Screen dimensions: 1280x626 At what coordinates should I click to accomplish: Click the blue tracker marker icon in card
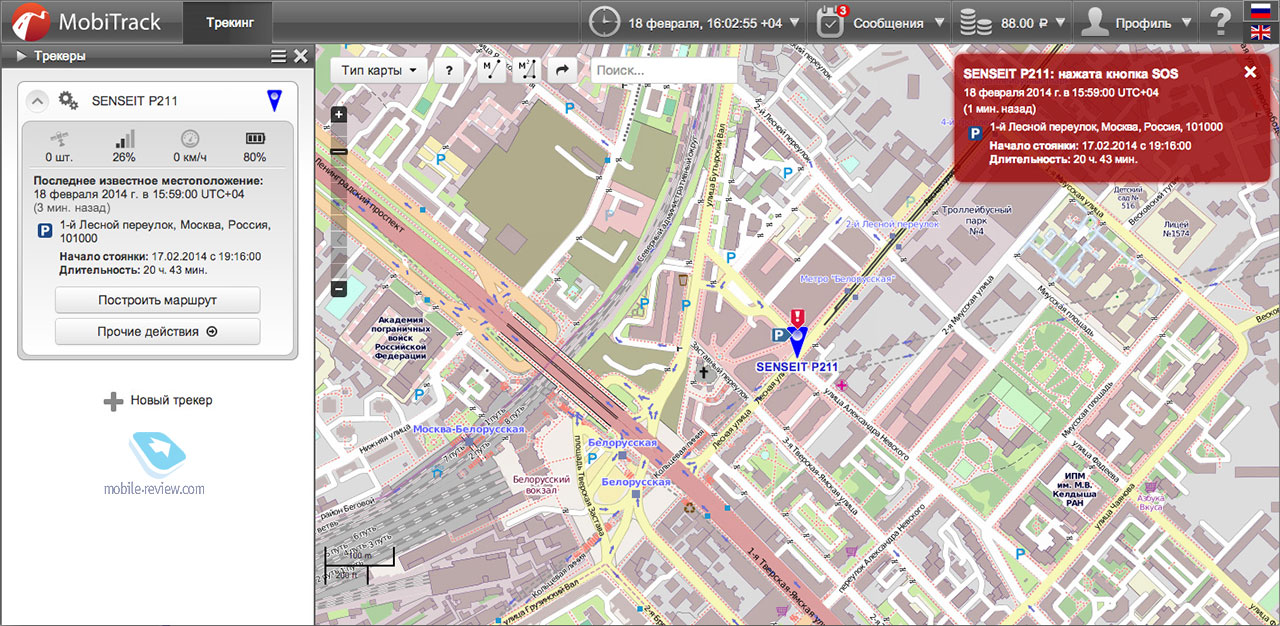[274, 100]
